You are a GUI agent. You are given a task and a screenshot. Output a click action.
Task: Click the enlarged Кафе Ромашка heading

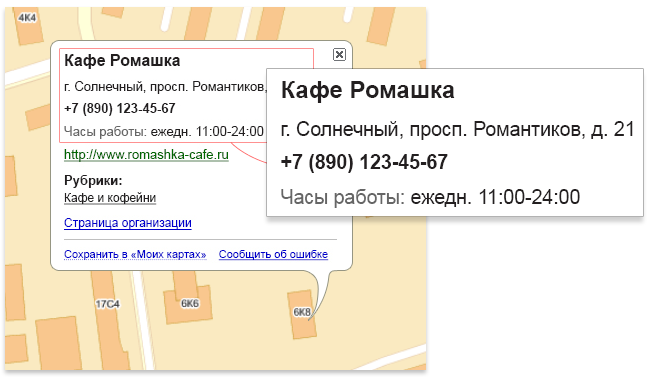coord(368,90)
